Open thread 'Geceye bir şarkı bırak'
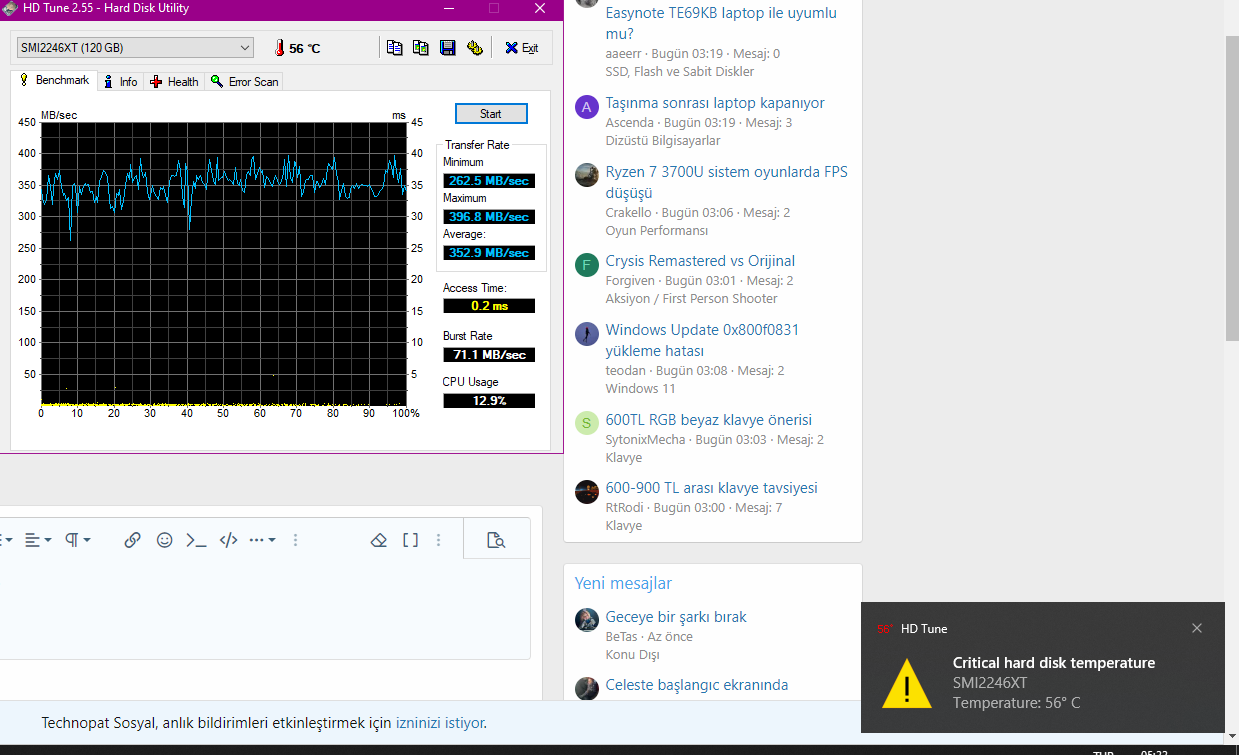Image resolution: width=1239 pixels, height=755 pixels. pyautogui.click(x=676, y=617)
